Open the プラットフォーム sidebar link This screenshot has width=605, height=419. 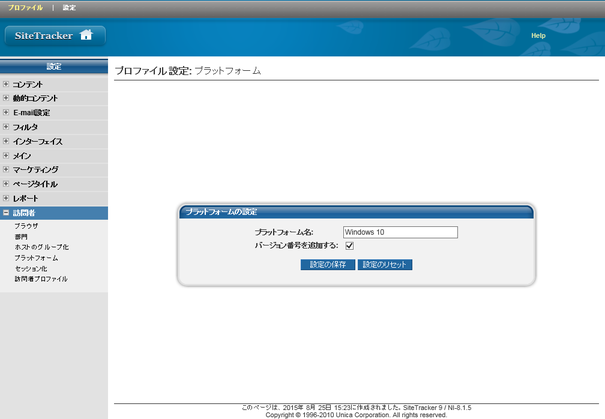point(36,258)
